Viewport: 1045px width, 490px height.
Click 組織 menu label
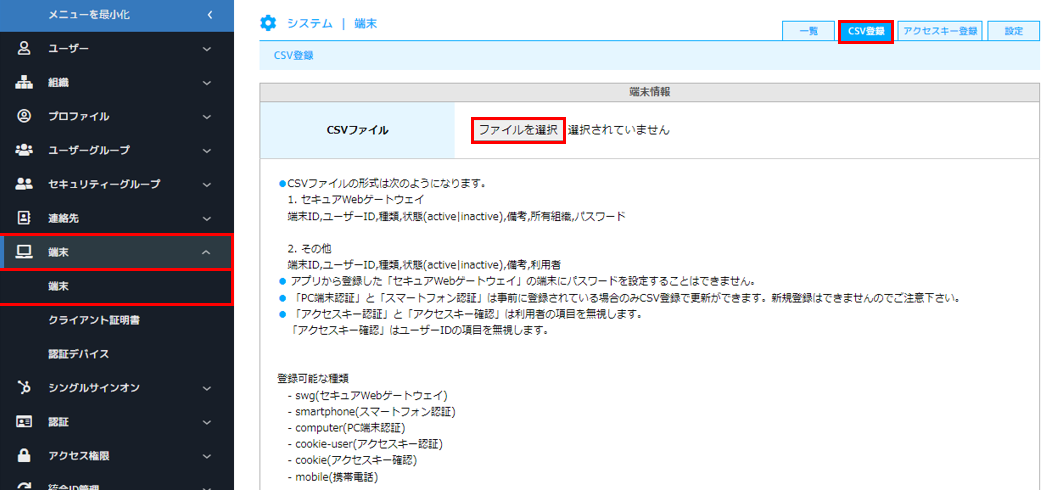[x=59, y=83]
